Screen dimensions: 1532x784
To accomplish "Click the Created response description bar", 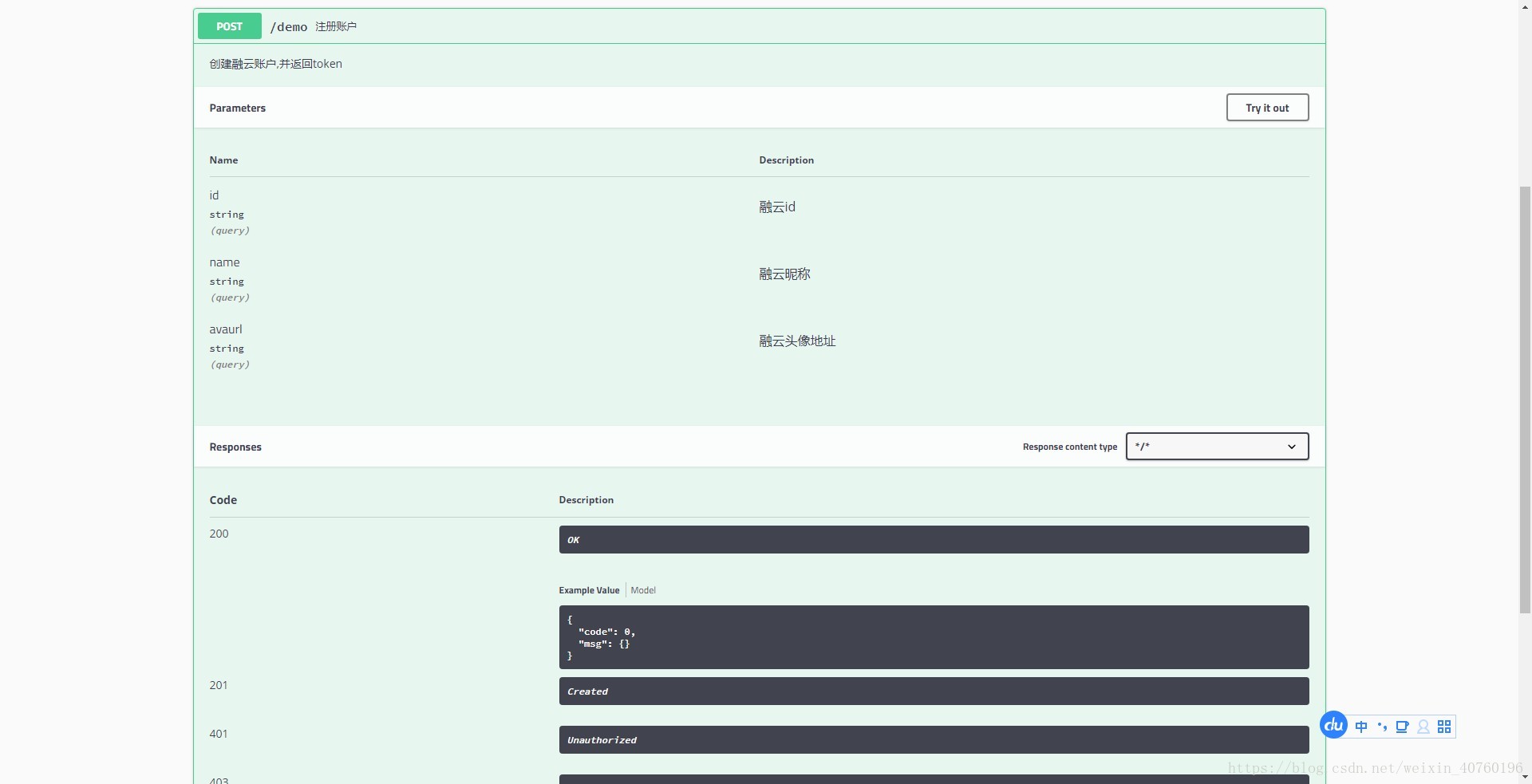I will 934,691.
